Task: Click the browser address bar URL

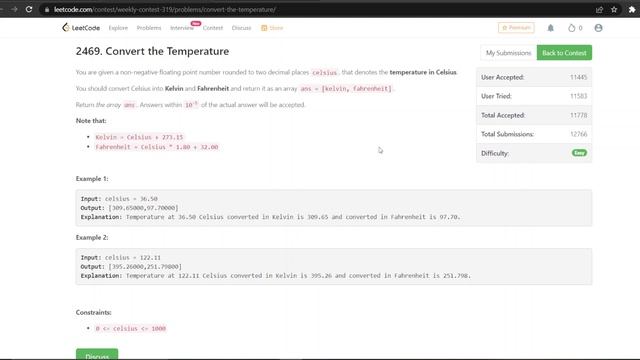Action: [x=165, y=9]
